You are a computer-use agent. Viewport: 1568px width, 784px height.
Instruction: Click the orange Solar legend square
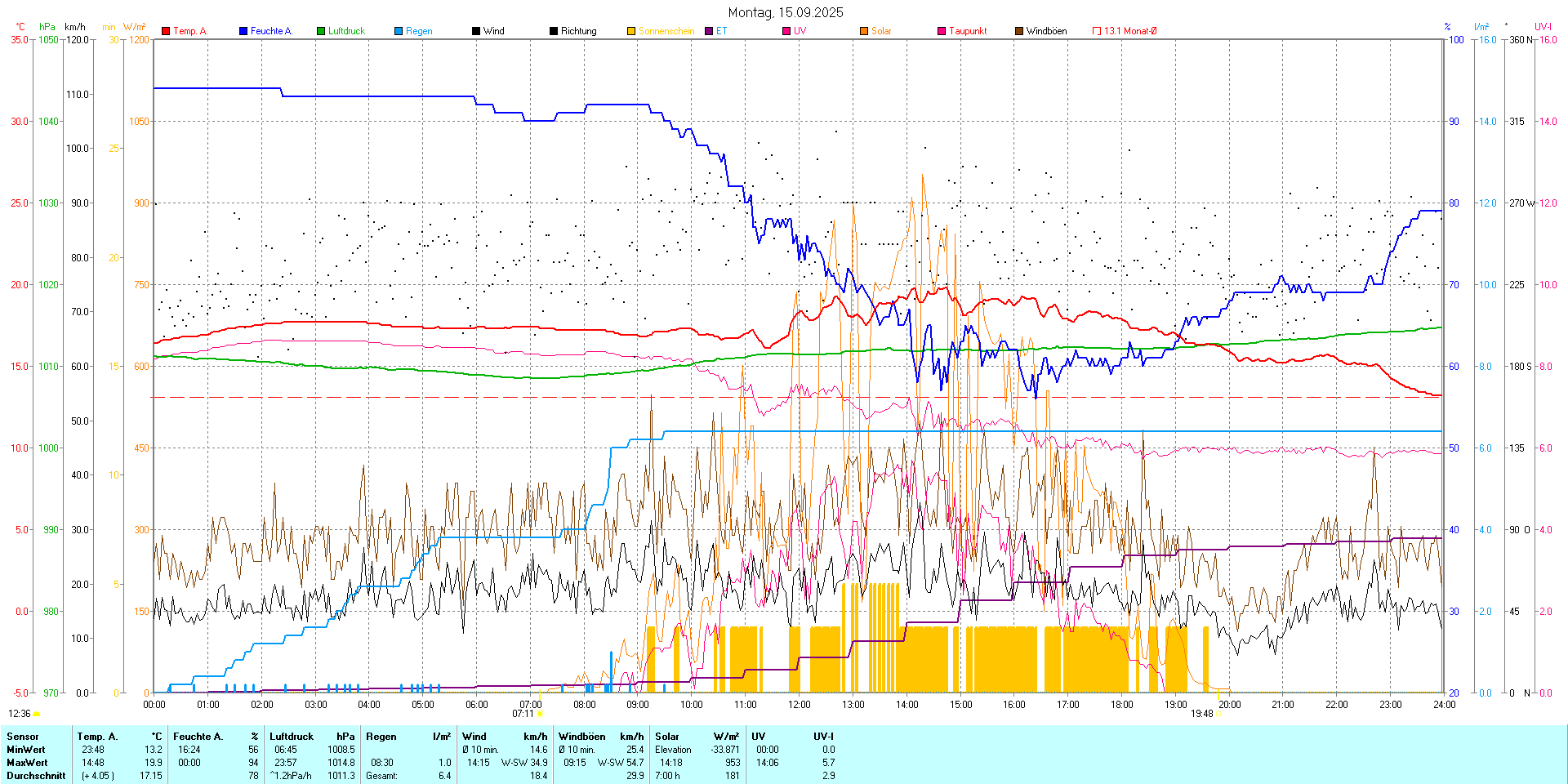[864, 31]
